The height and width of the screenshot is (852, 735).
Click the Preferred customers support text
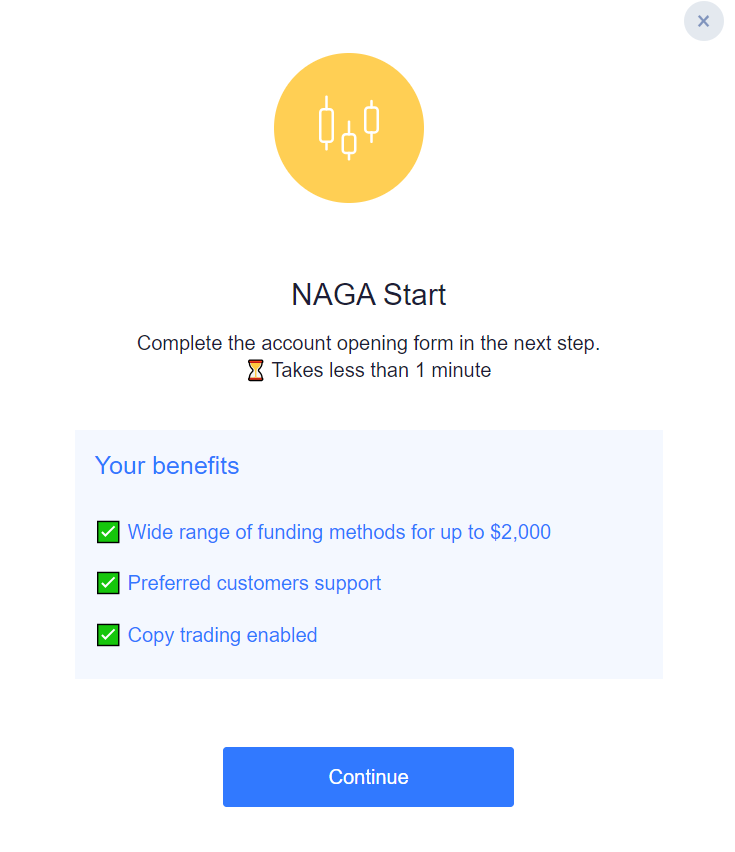[254, 584]
